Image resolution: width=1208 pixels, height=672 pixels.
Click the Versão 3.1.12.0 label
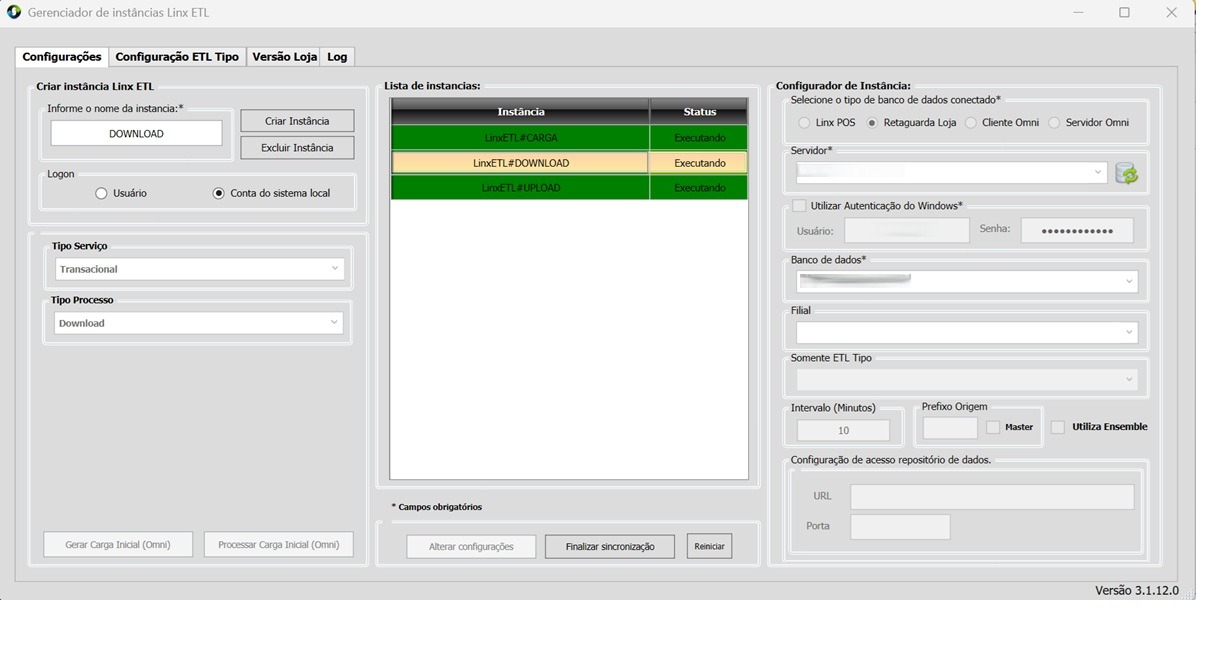tap(1137, 591)
